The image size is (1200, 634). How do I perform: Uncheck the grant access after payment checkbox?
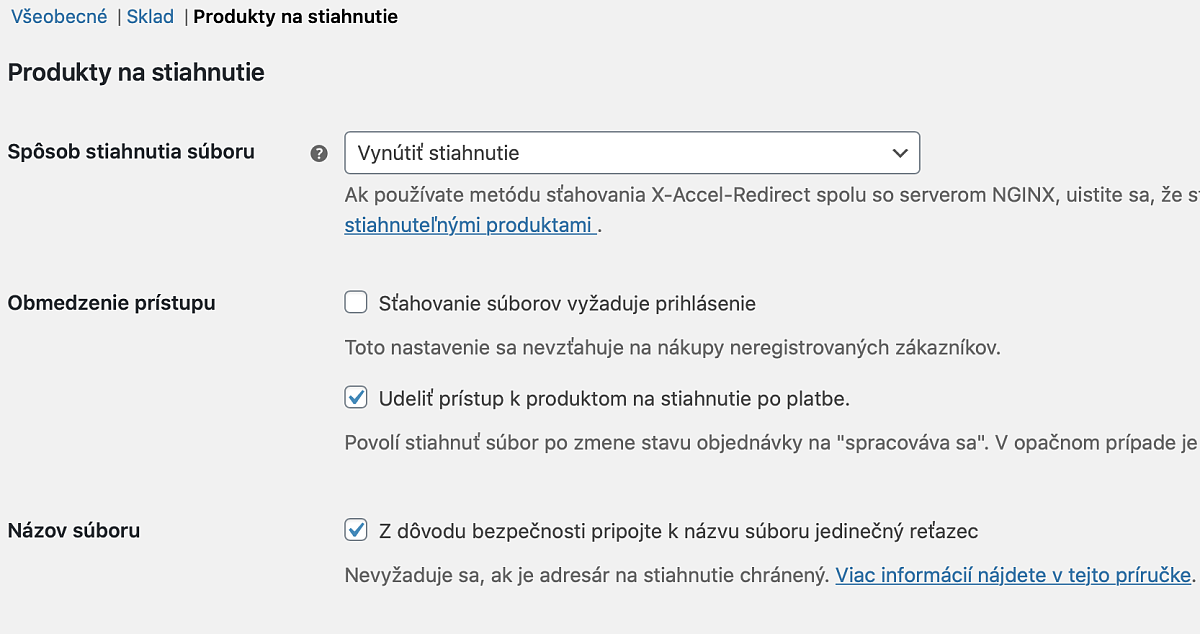point(356,397)
